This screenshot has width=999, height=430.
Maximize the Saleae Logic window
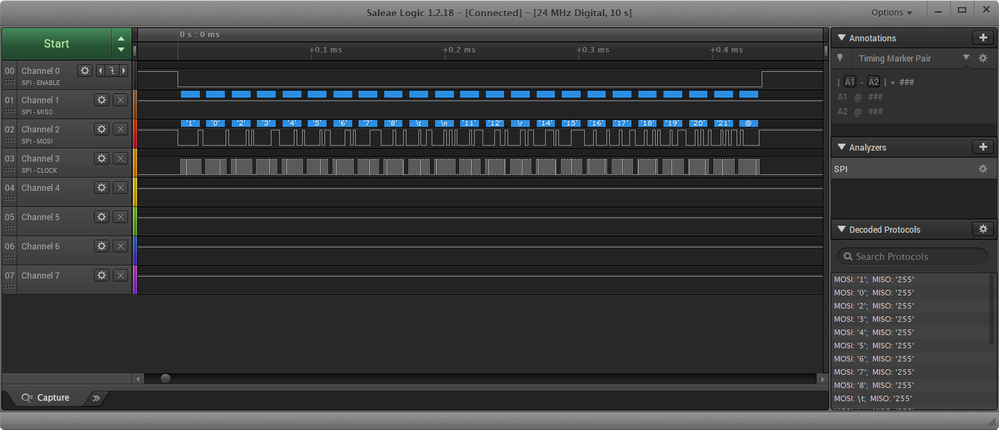pos(961,11)
